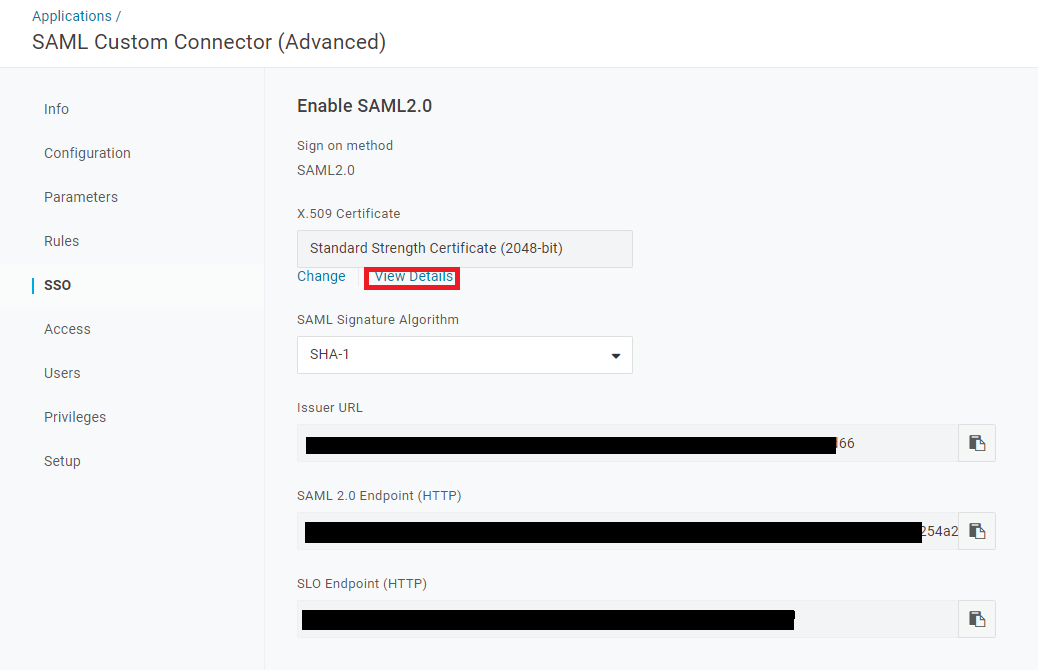This screenshot has width=1038, height=670.
Task: Click the copy icon beside Issuer URL field
Action: click(976, 443)
